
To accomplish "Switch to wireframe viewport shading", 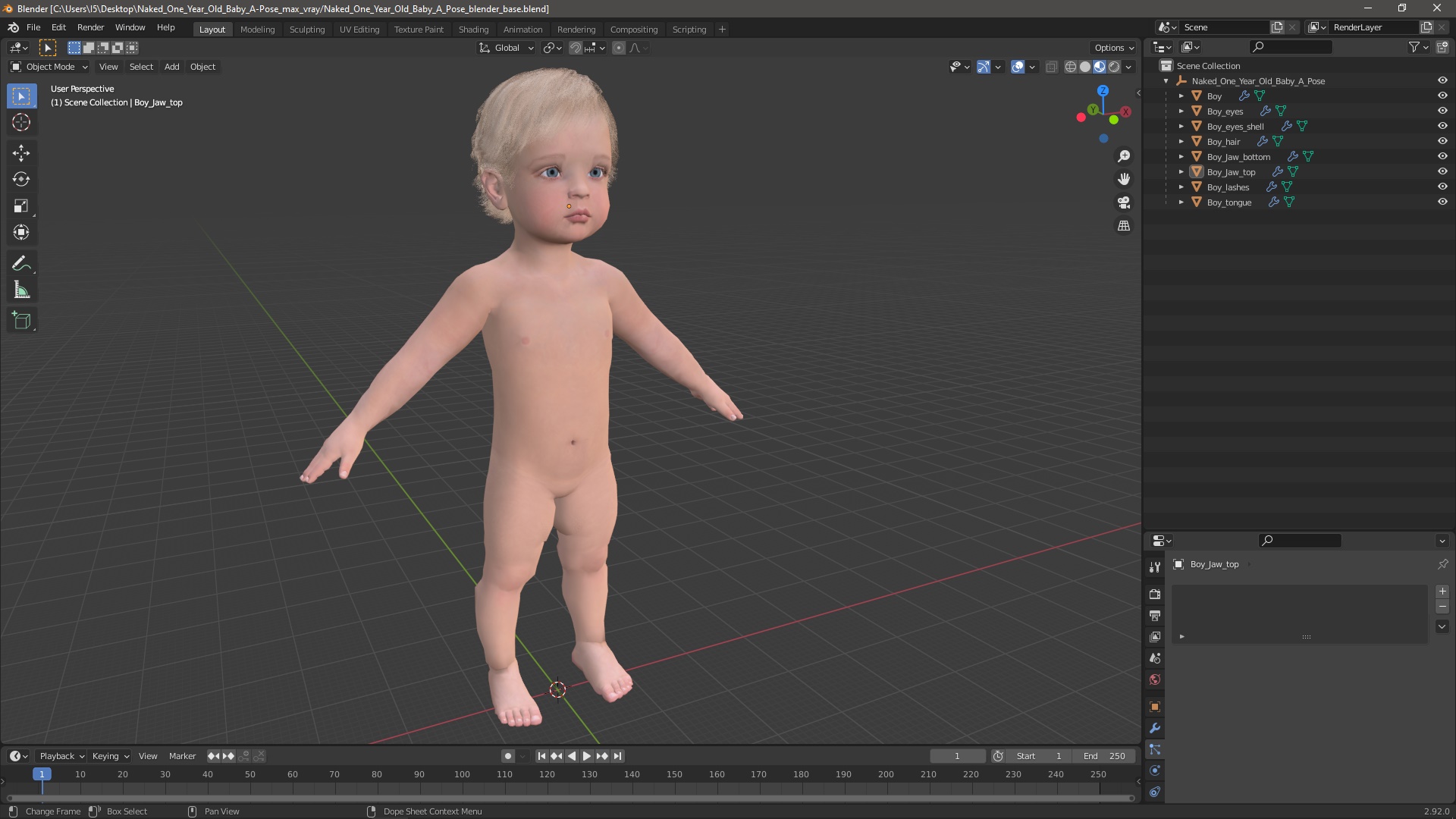I will (x=1071, y=67).
